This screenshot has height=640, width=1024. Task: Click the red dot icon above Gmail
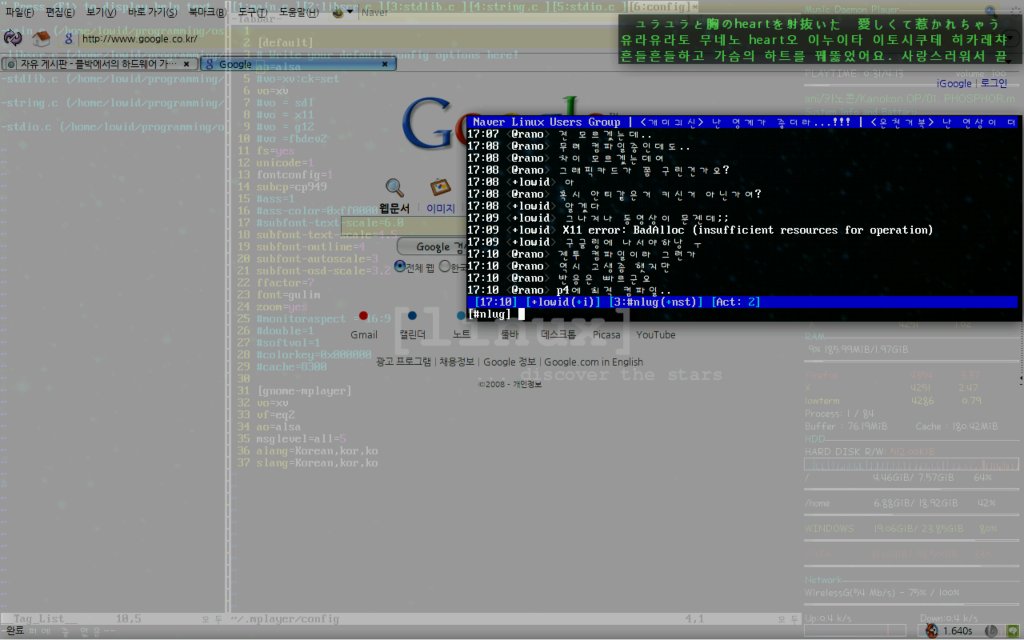tap(363, 316)
